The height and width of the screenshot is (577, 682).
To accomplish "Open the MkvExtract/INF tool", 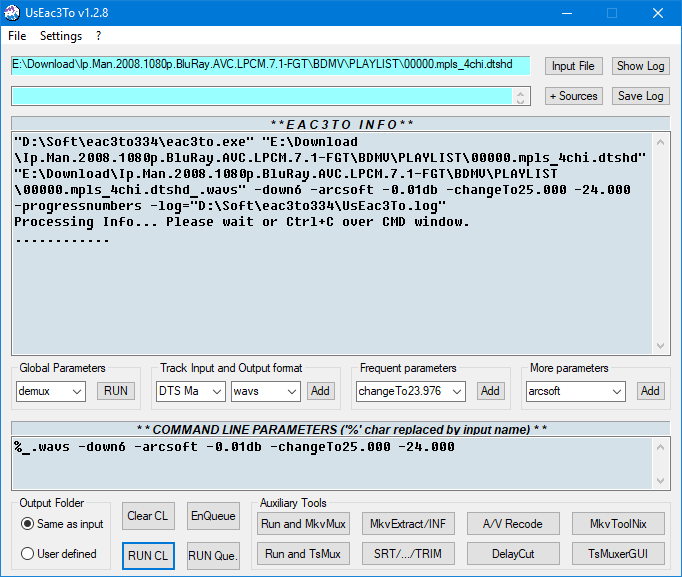I will pos(408,524).
